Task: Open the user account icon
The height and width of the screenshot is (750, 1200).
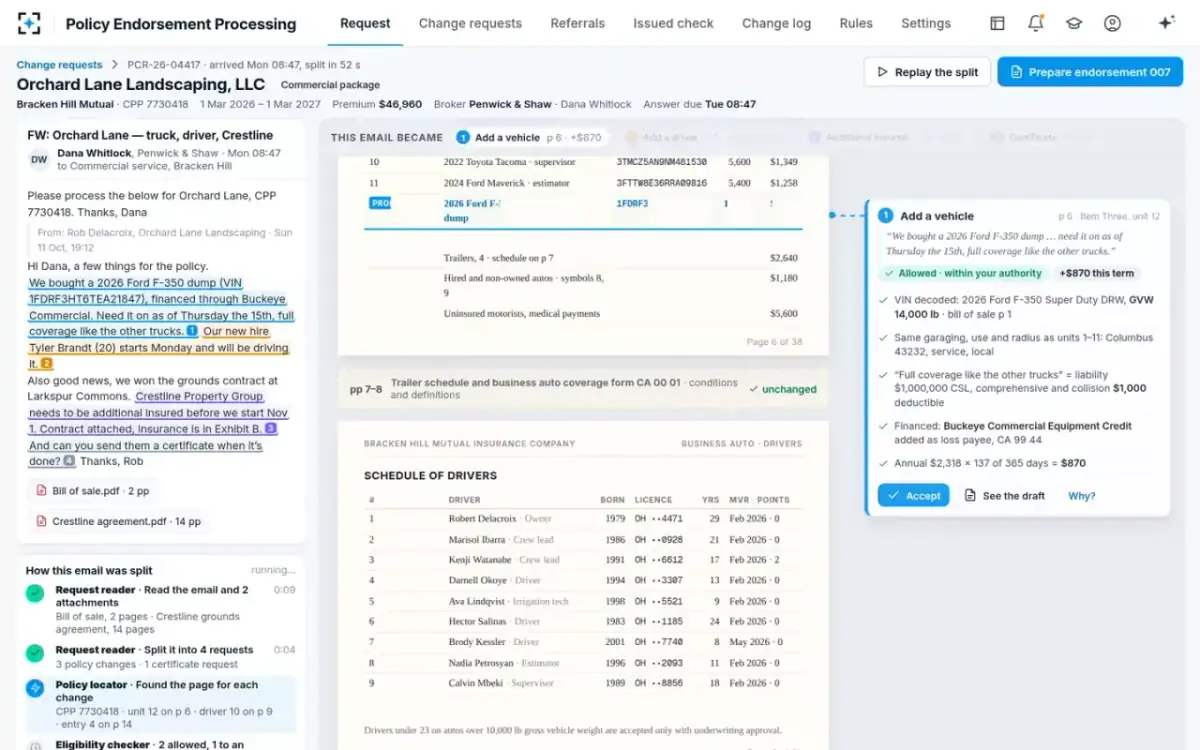Action: [1112, 23]
